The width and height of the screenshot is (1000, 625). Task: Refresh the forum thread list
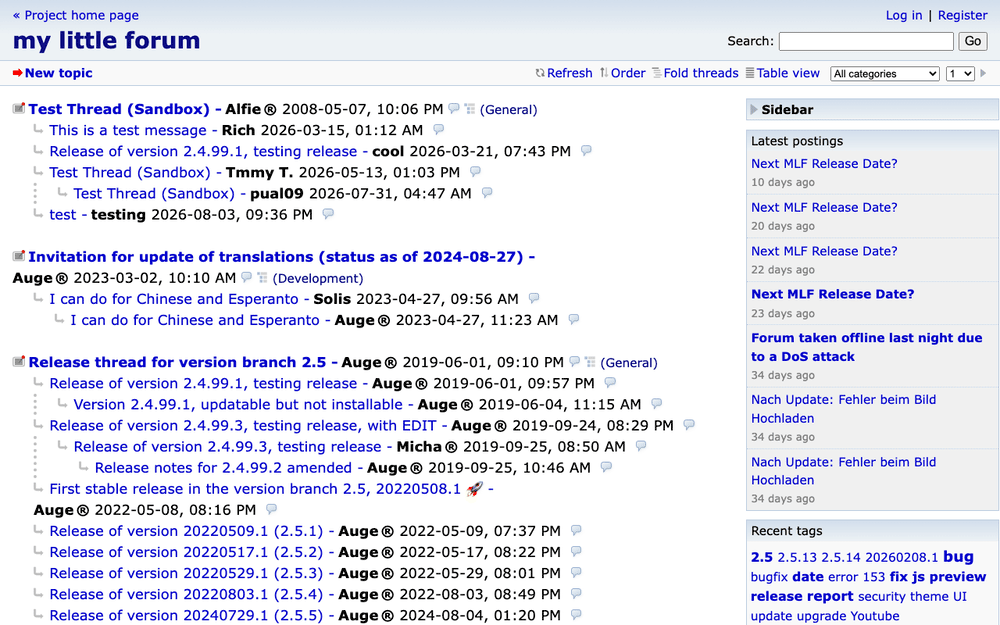pyautogui.click(x=564, y=73)
